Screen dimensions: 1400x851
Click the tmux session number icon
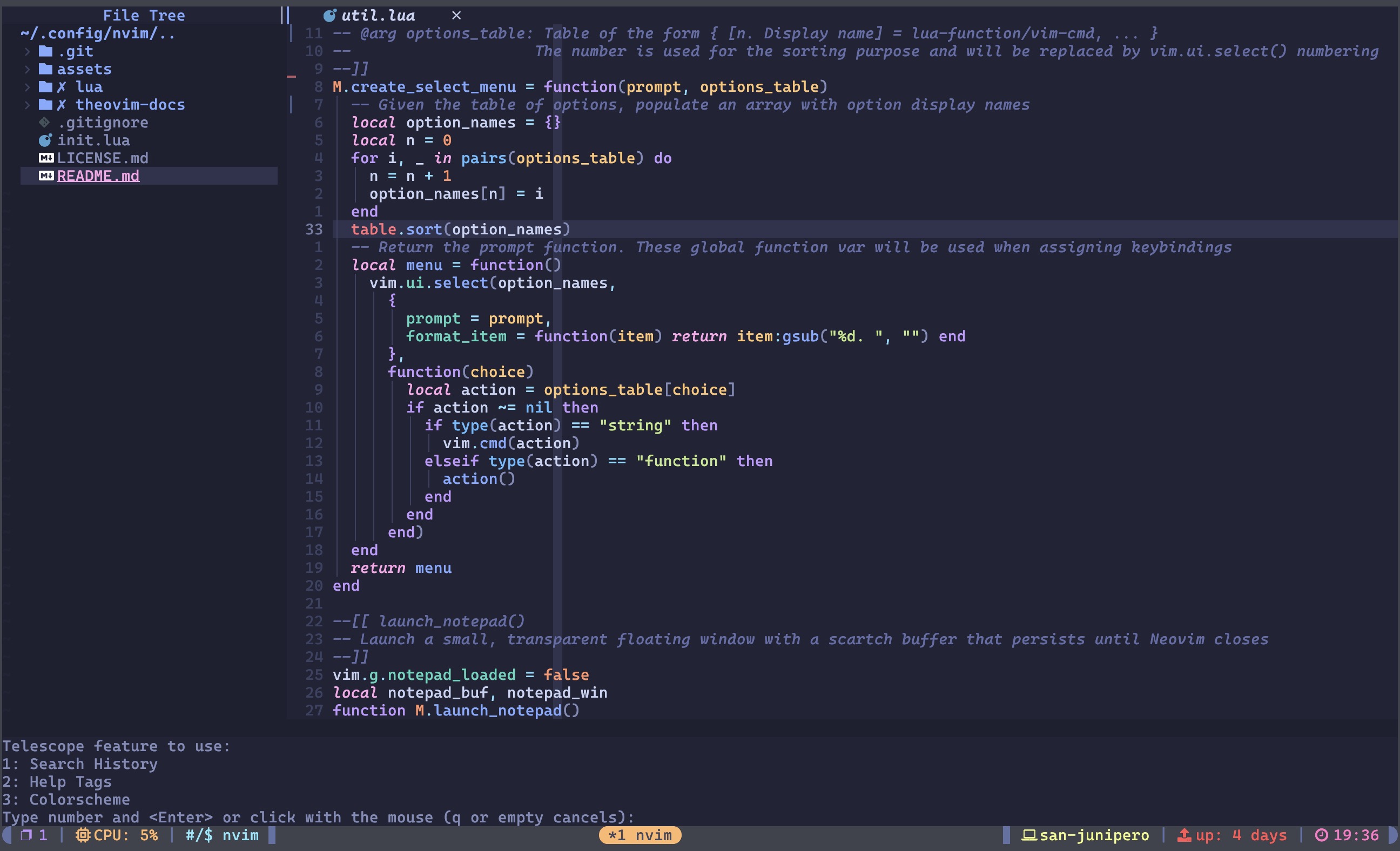coord(26,835)
